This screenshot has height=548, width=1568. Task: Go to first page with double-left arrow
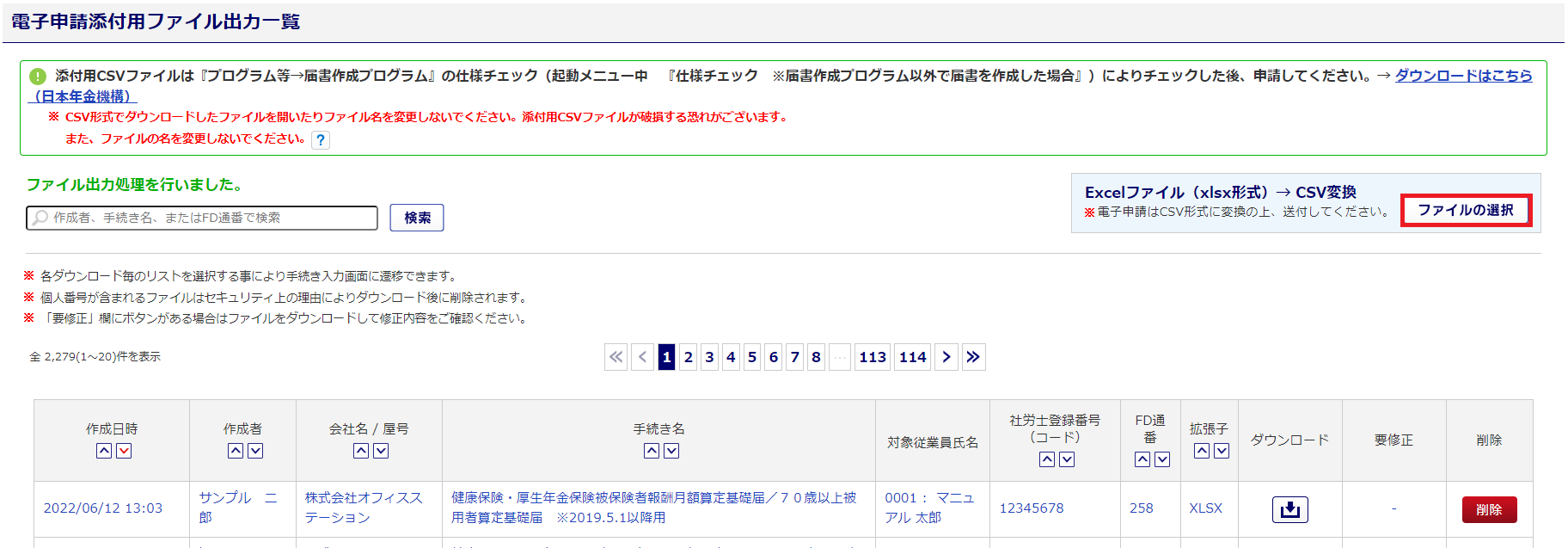click(x=616, y=357)
